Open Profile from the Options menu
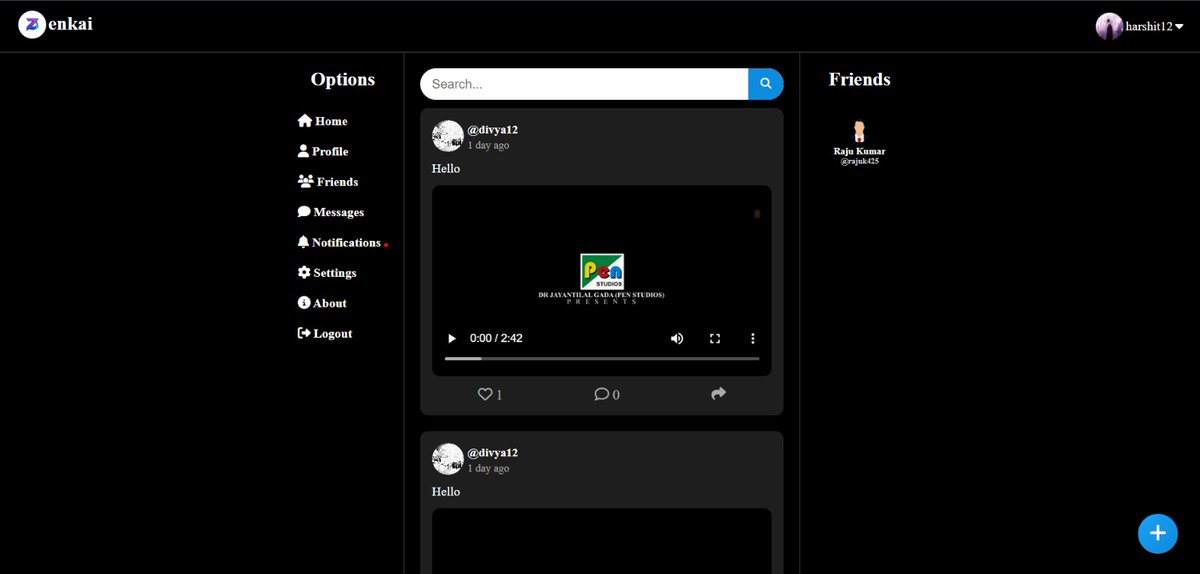The height and width of the screenshot is (574, 1200). click(322, 151)
